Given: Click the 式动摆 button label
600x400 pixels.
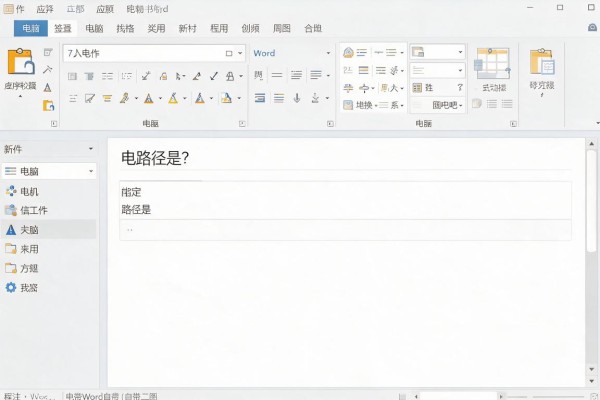Looking at the screenshot, I should click(x=494, y=88).
